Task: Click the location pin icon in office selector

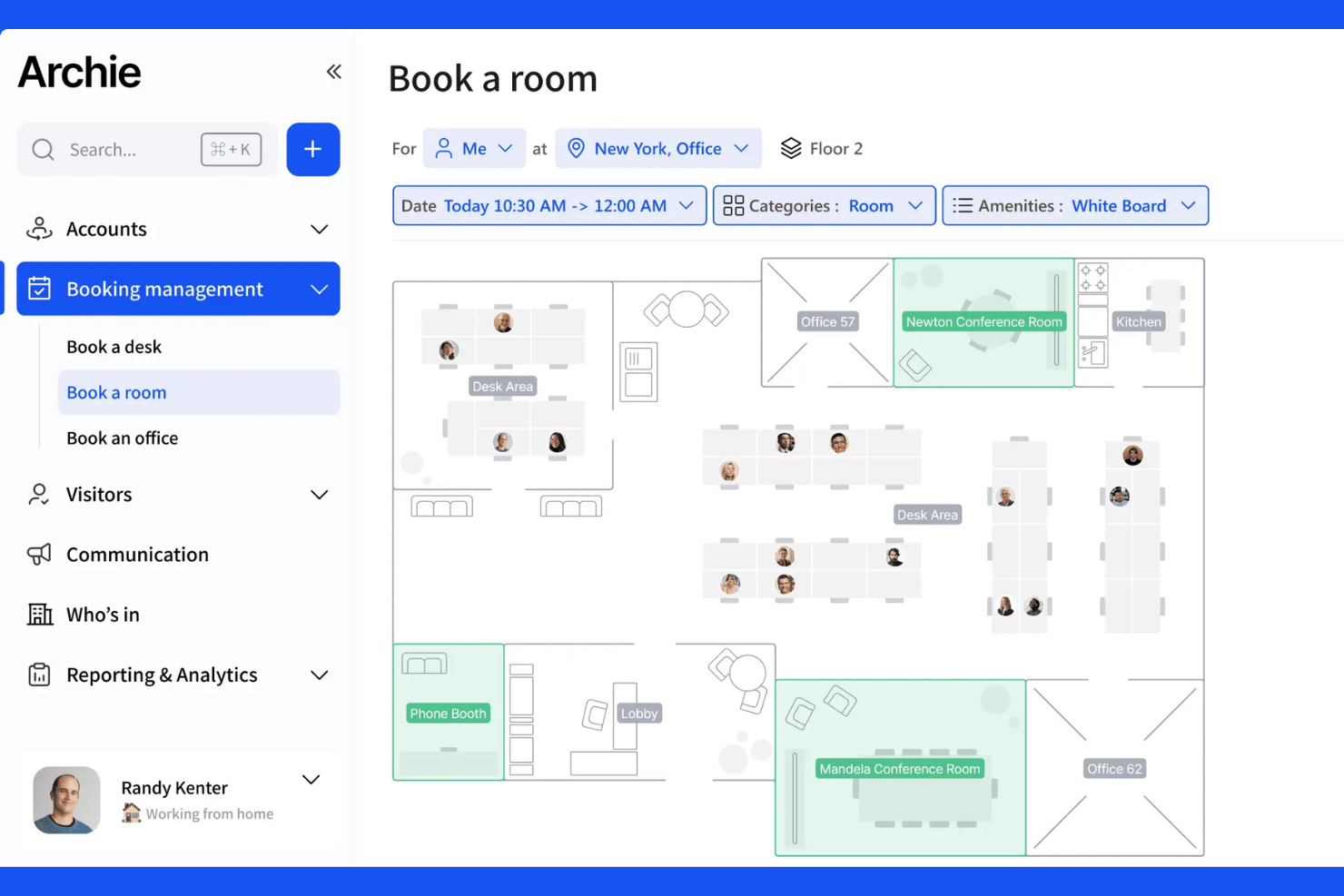Action: 577,148
